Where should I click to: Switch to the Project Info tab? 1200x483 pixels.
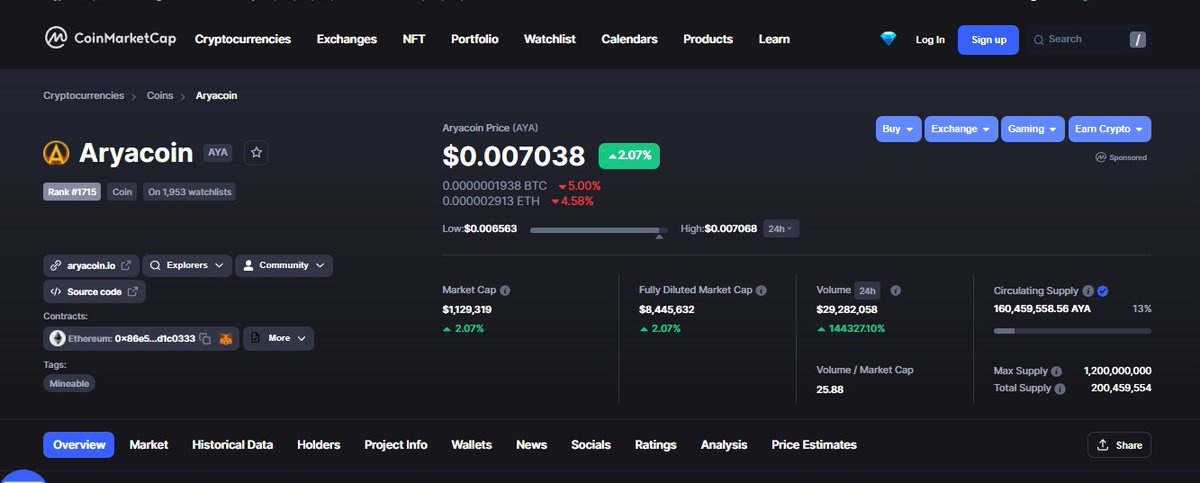(396, 445)
